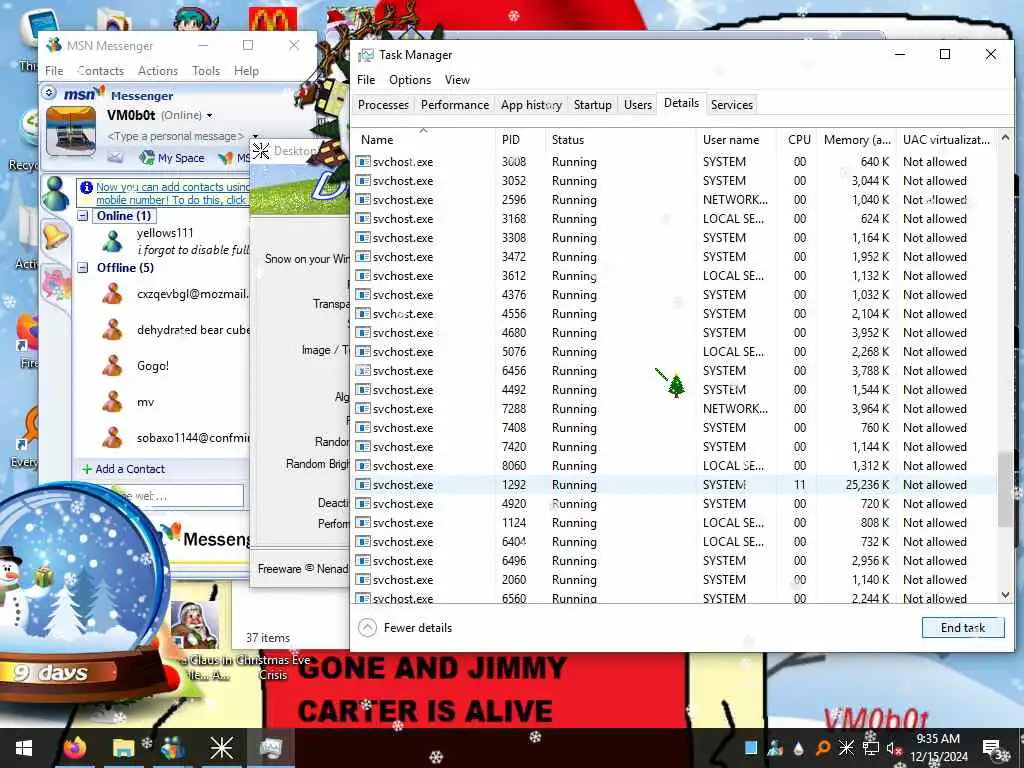This screenshot has width=1024, height=768.
Task: Open Contacts menu in MSN Messenger
Action: 101,71
